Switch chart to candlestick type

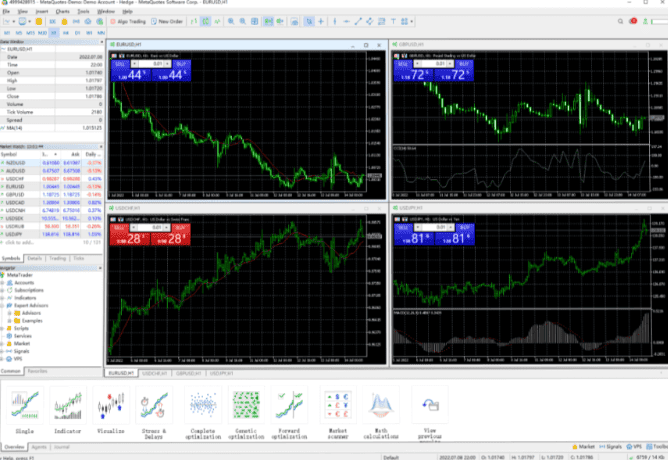(x=205, y=21)
